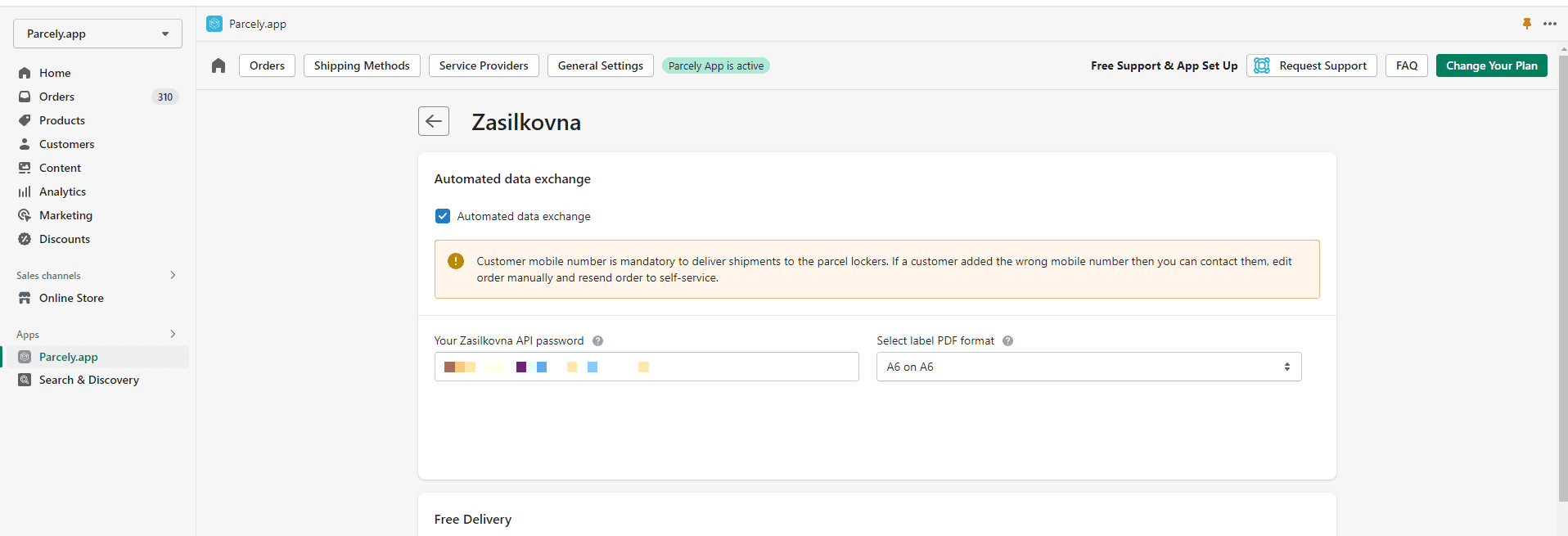Click the Change Your Plan button

point(1491,65)
